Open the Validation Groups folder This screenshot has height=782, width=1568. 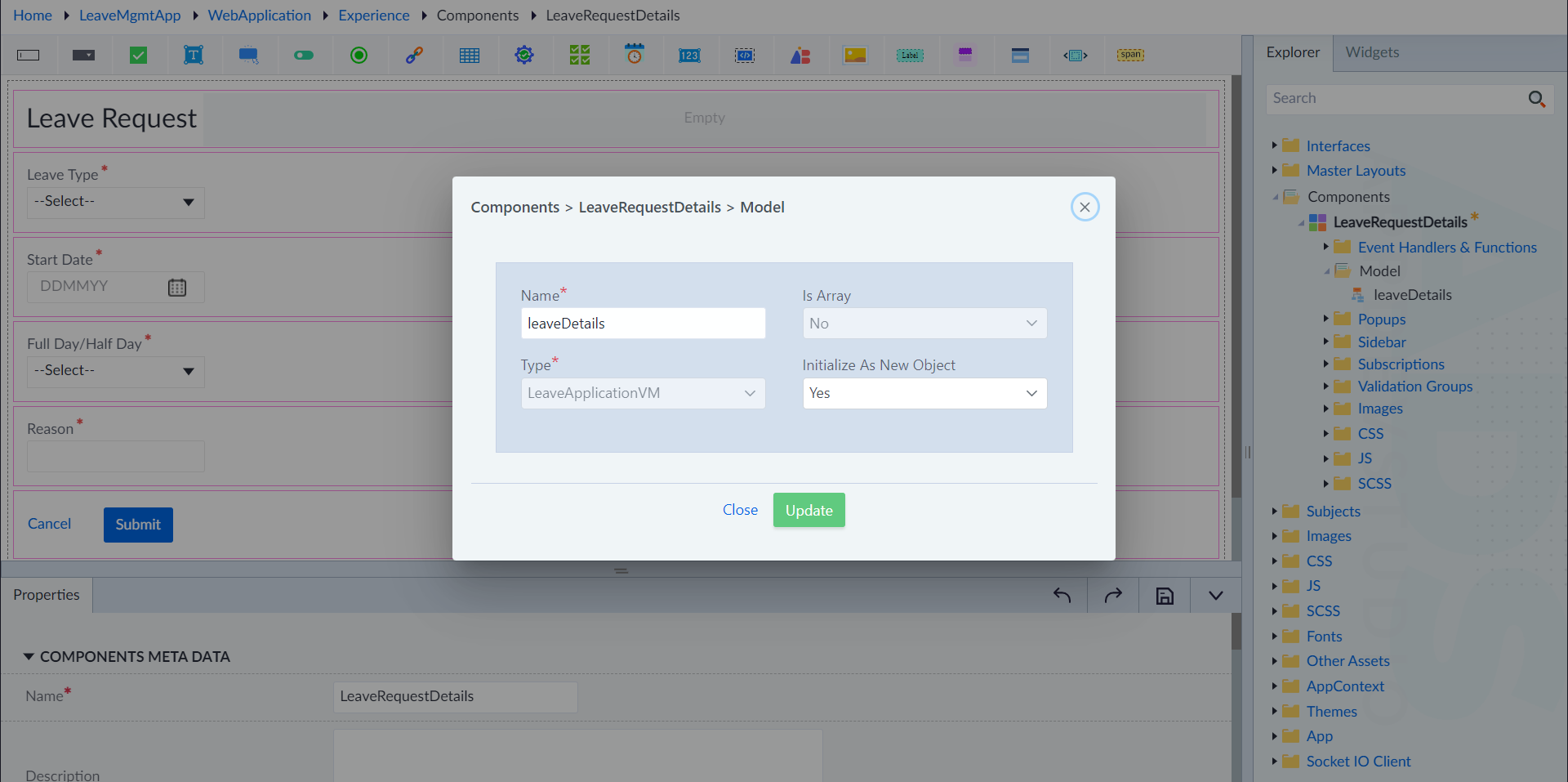click(x=1414, y=387)
